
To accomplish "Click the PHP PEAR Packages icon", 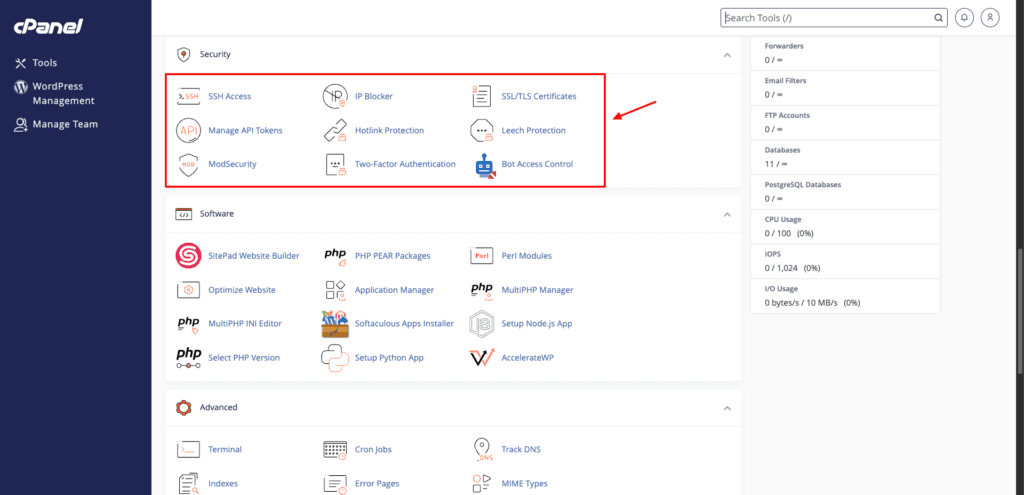I will click(335, 255).
